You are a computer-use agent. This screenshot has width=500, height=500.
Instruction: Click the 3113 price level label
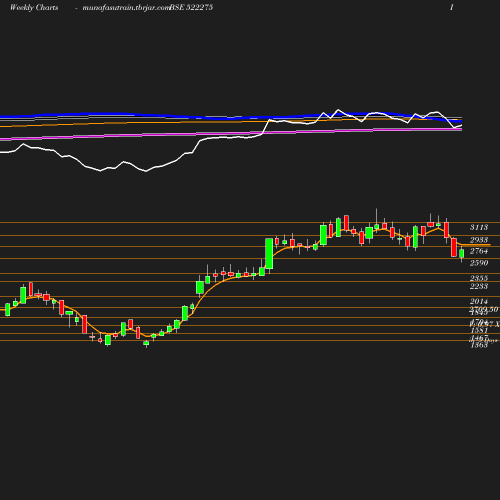(479, 227)
